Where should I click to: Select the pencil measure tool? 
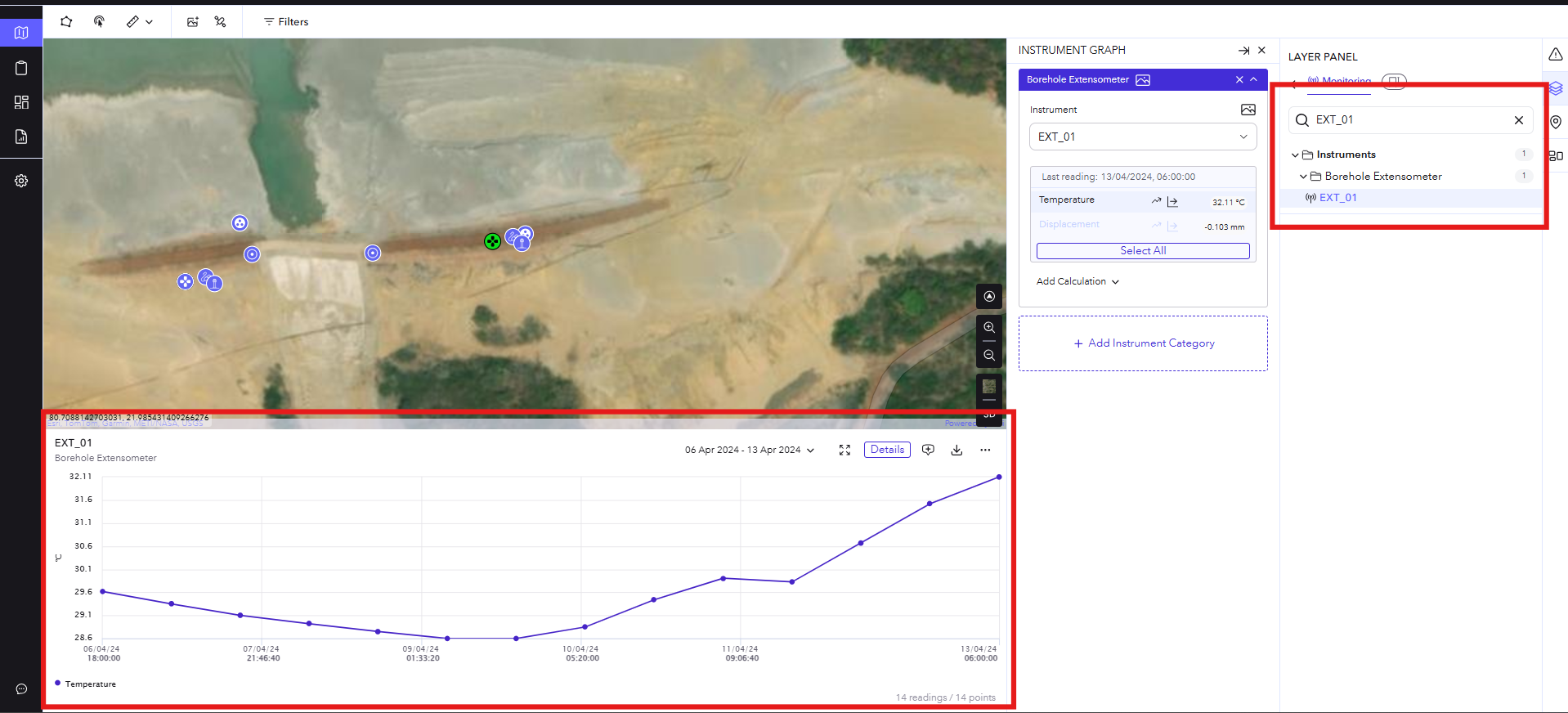point(132,22)
